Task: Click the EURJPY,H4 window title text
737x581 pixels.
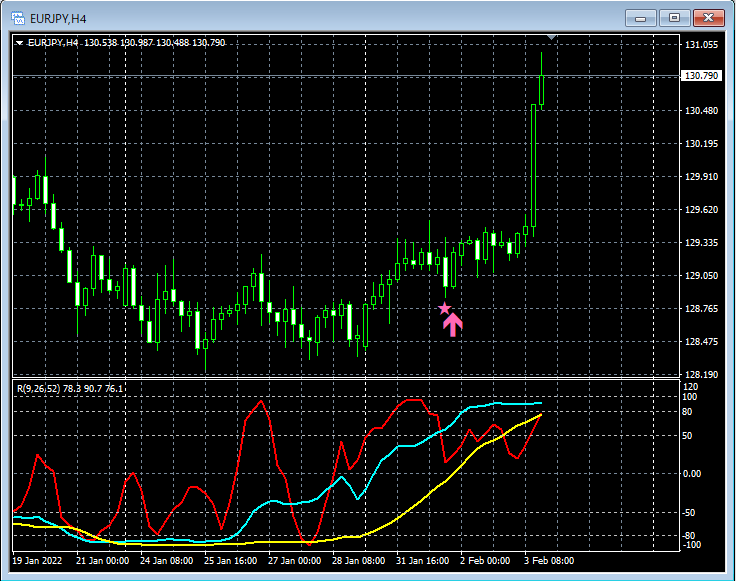Action: tap(58, 19)
